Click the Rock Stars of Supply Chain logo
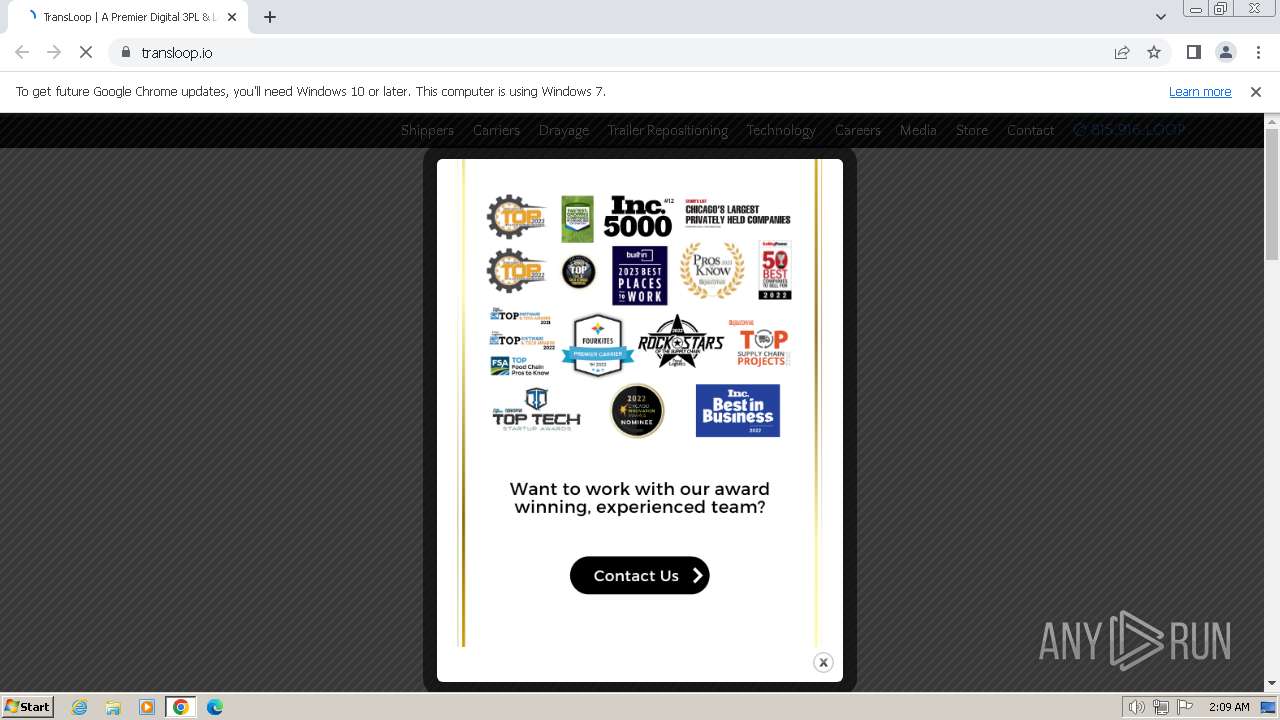 point(680,343)
